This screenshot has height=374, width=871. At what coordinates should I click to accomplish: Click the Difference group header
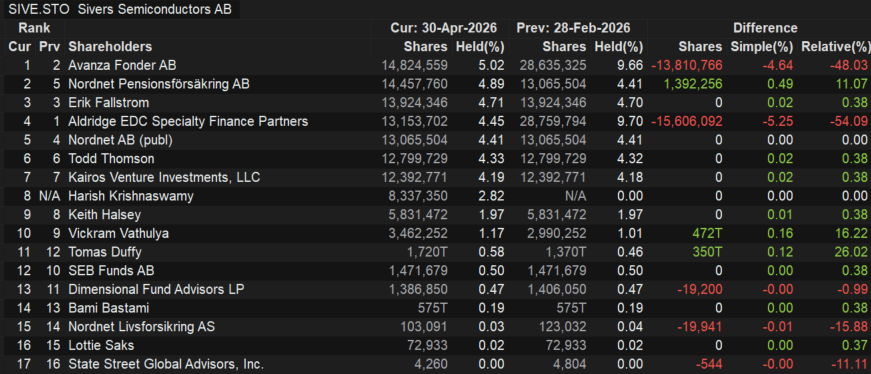765,28
